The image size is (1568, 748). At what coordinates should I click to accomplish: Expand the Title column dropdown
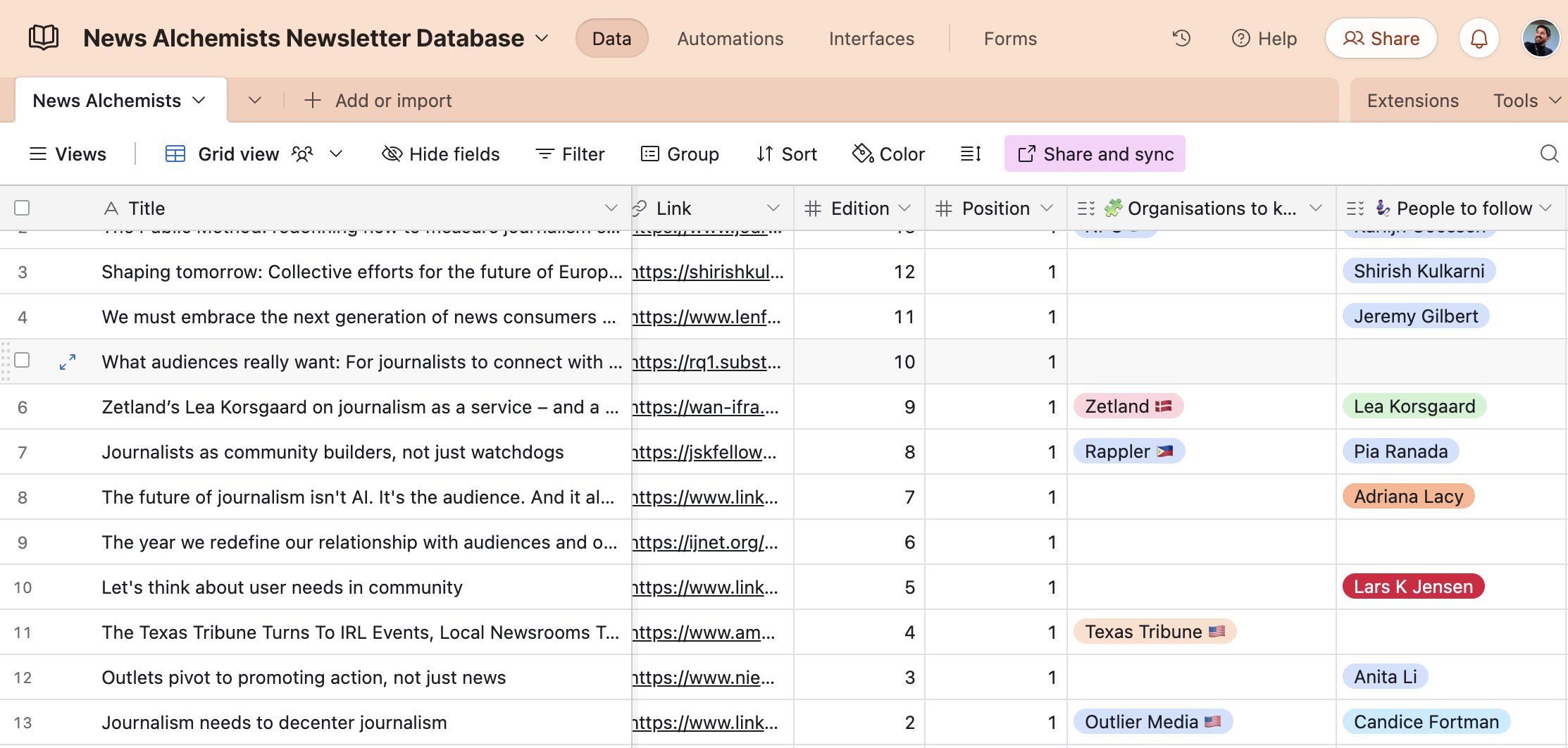click(x=611, y=208)
